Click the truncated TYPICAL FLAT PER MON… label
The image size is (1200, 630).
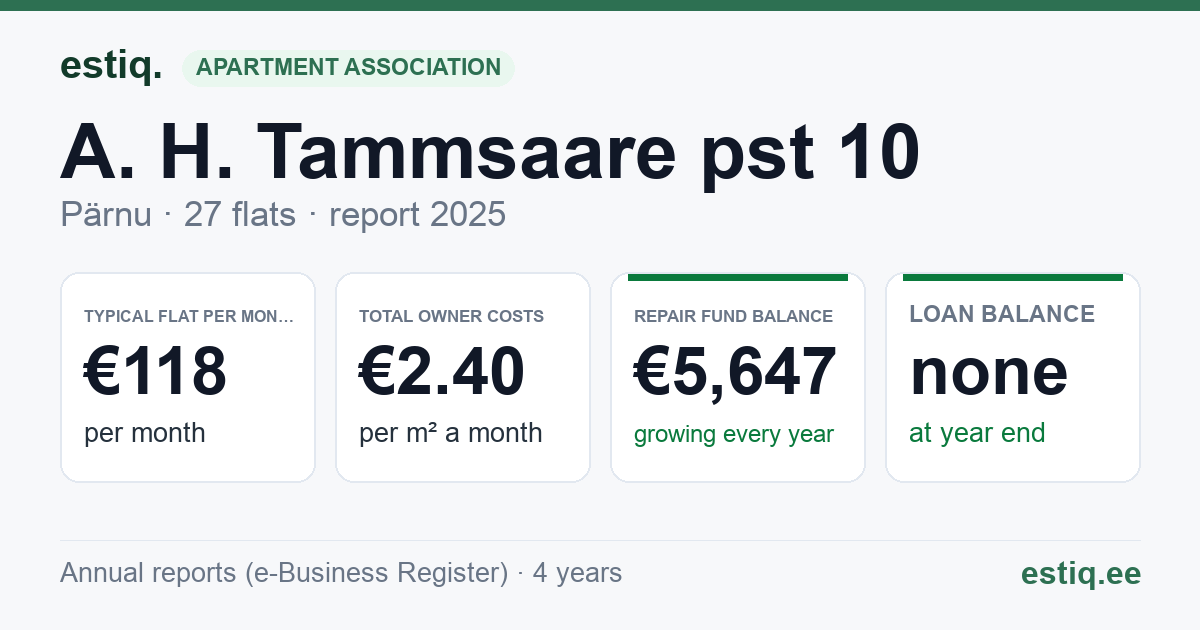189,316
